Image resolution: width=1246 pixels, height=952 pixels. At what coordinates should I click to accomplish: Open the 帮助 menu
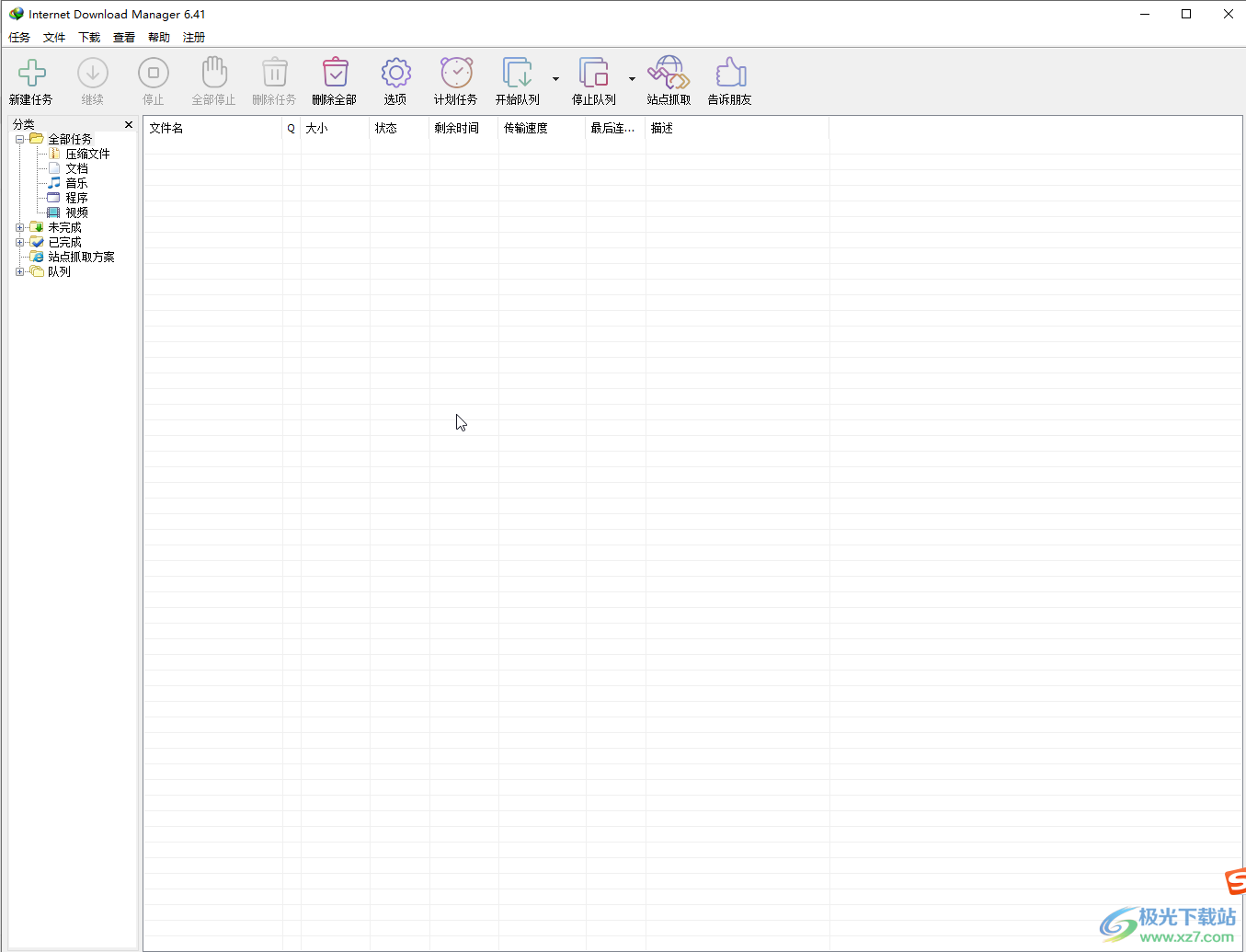[159, 38]
